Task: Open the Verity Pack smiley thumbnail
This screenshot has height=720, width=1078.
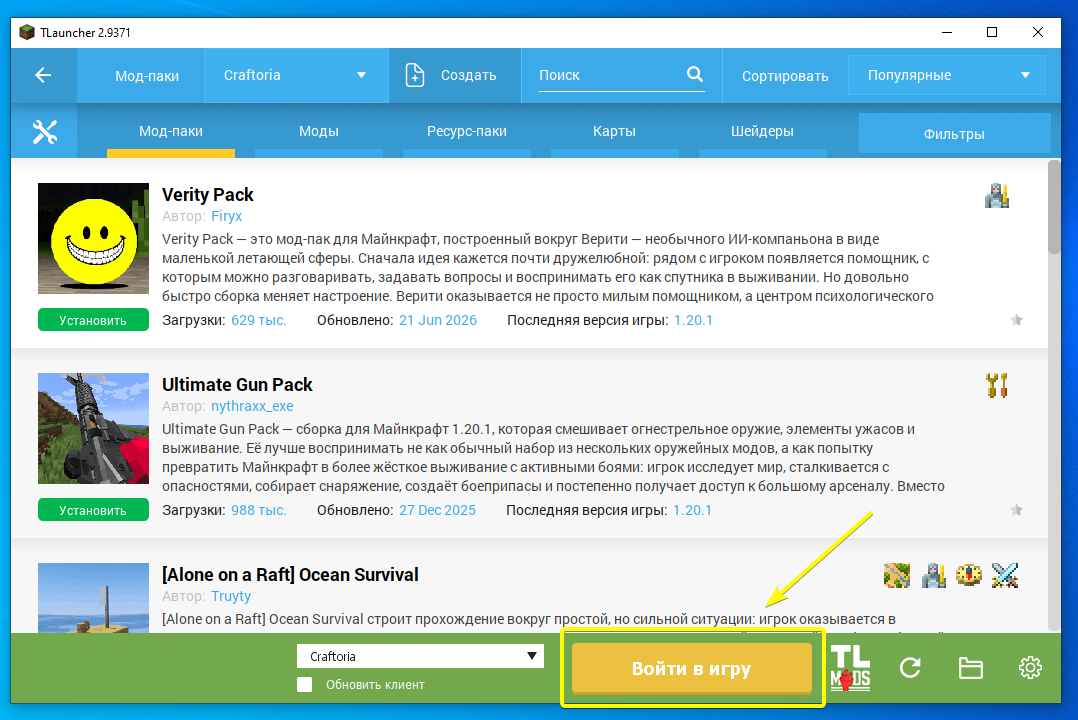Action: tap(93, 238)
